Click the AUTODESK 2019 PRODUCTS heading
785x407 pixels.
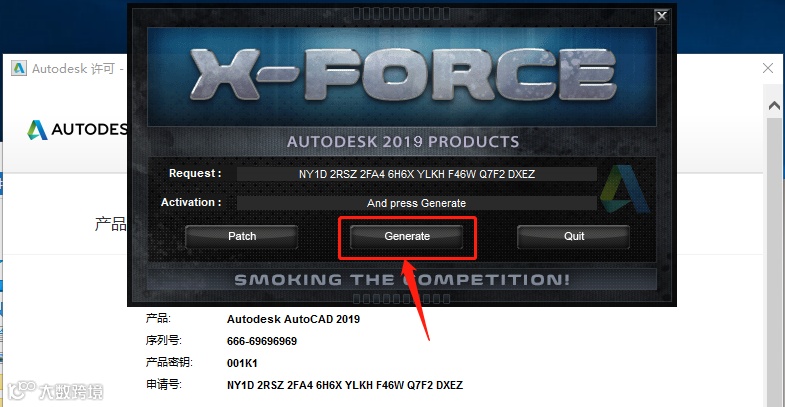click(x=403, y=142)
